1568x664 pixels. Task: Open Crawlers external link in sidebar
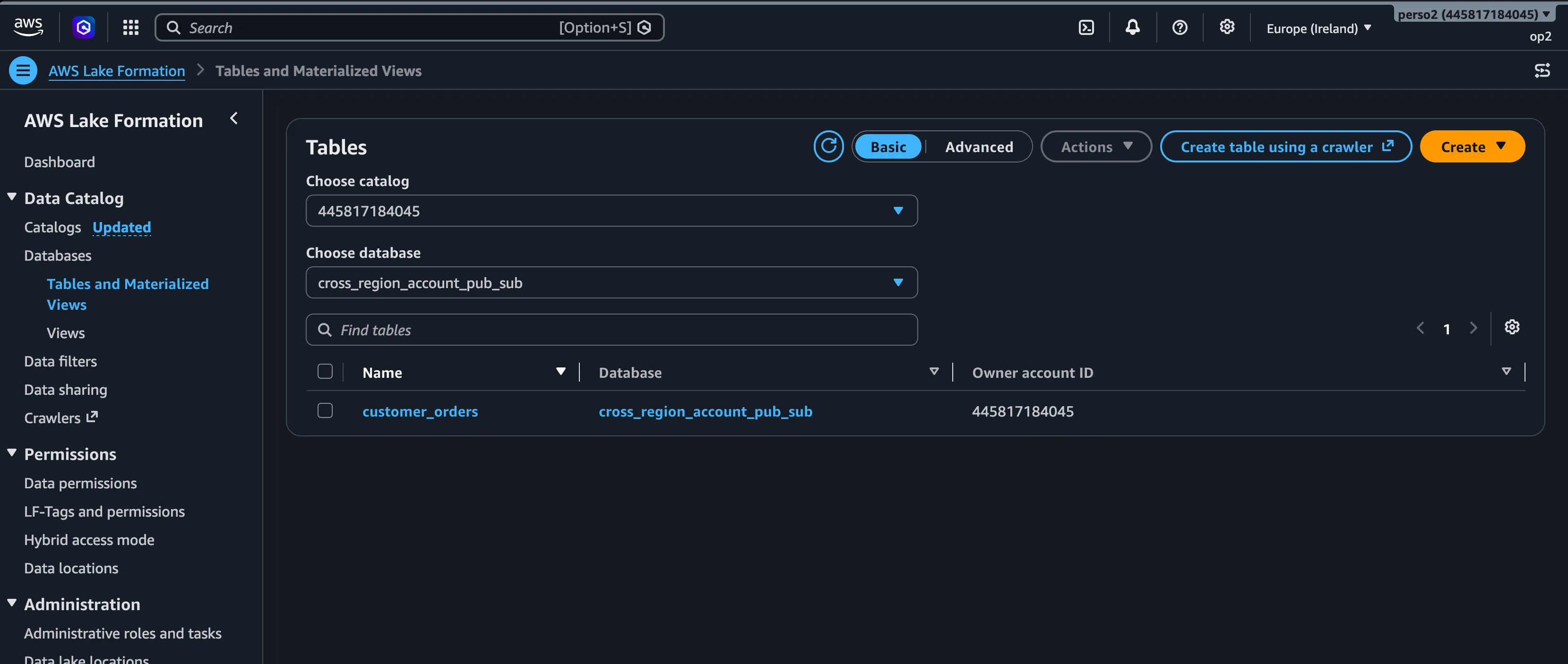pyautogui.click(x=61, y=418)
